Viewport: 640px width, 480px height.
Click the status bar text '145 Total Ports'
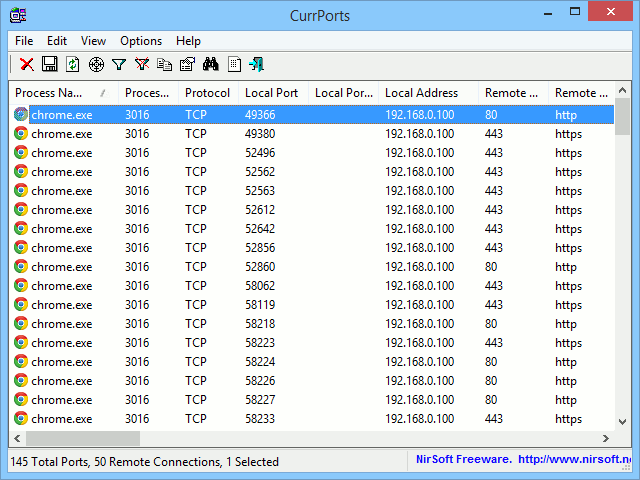click(x=49, y=462)
